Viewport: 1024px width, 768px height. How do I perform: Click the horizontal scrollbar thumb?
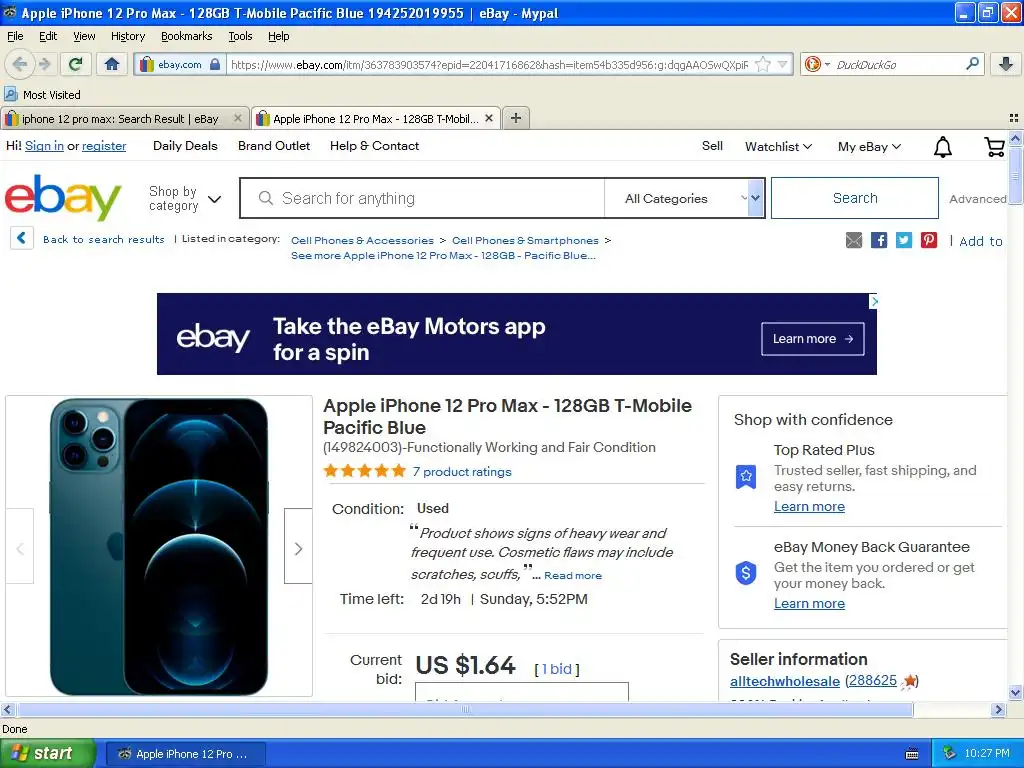coord(465,709)
